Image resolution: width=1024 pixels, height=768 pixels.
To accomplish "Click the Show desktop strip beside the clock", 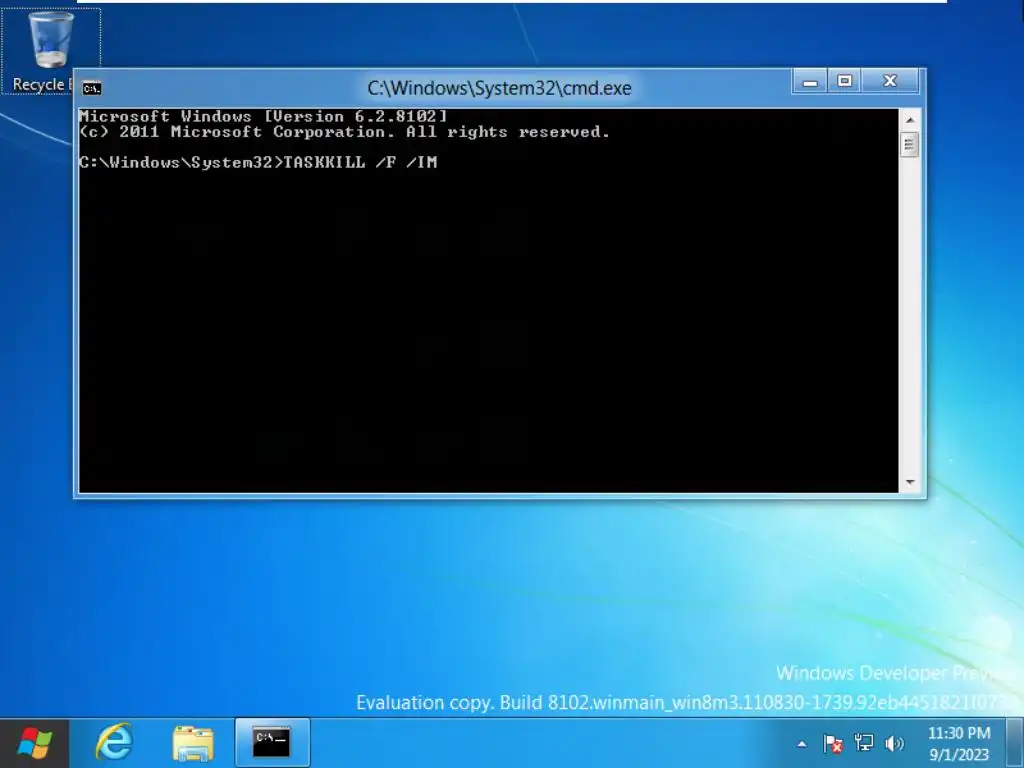I will point(1015,743).
